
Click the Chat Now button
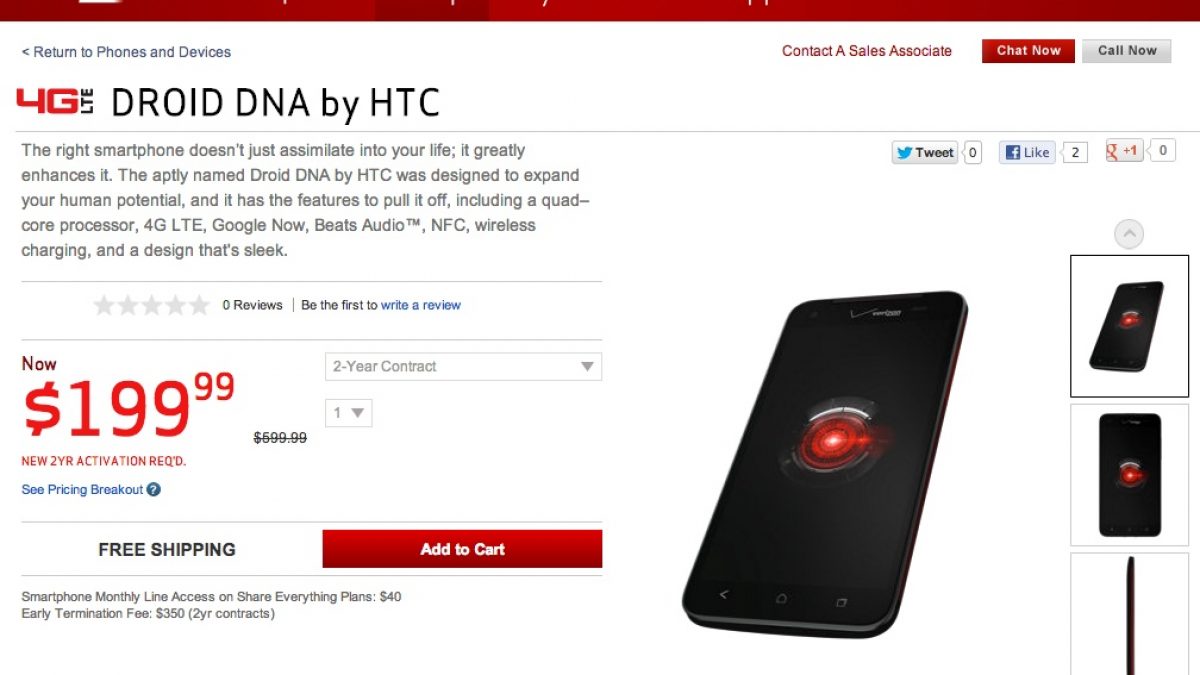[1028, 51]
